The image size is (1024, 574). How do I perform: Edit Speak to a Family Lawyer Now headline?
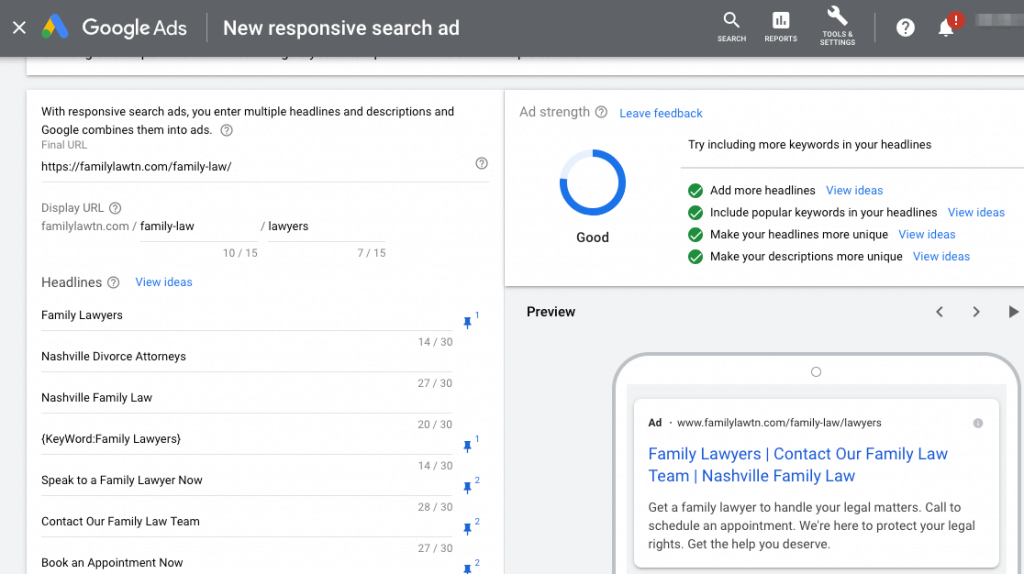point(247,480)
